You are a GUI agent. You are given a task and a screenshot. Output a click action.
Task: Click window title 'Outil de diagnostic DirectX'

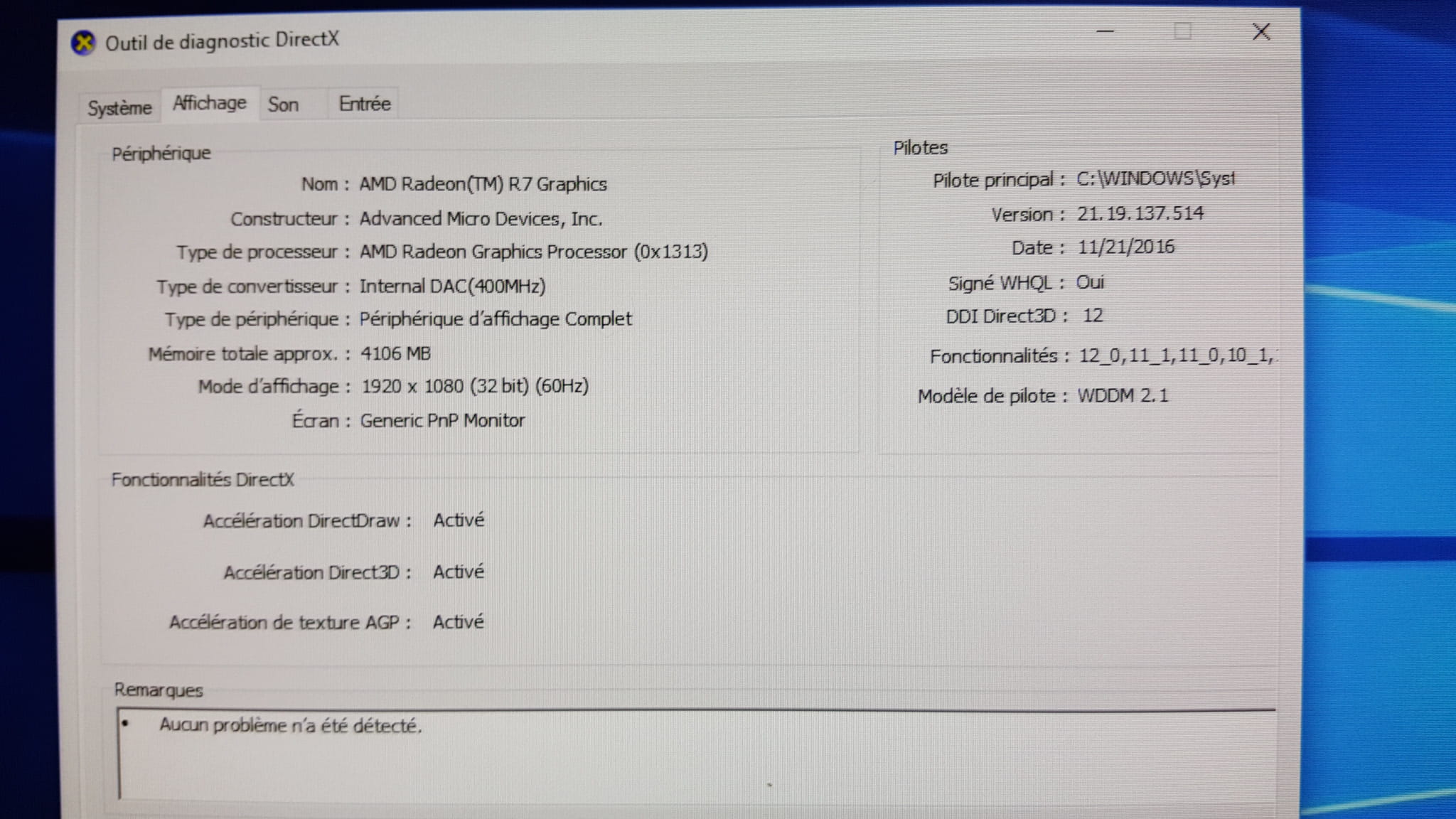pyautogui.click(x=223, y=41)
